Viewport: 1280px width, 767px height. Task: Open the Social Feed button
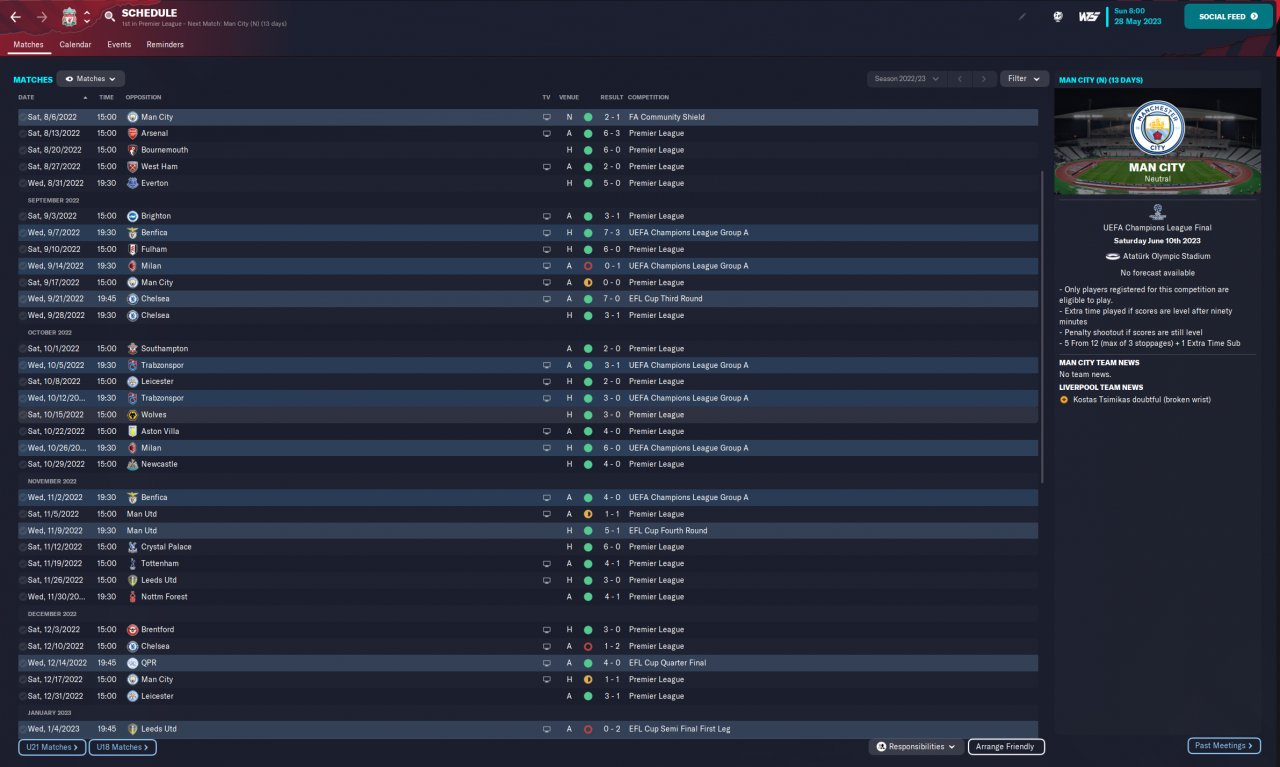tap(1229, 17)
